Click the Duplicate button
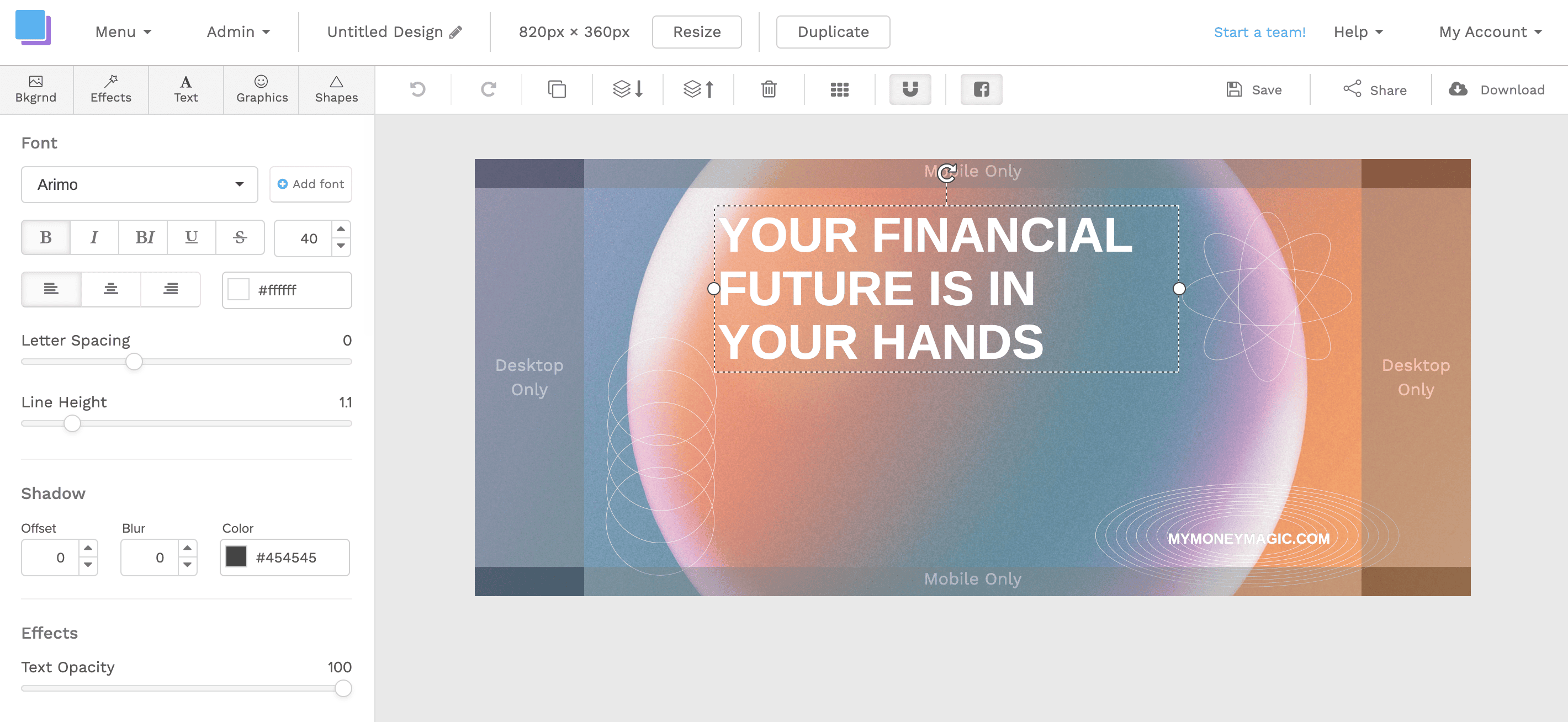This screenshot has width=1568, height=722. (x=832, y=31)
